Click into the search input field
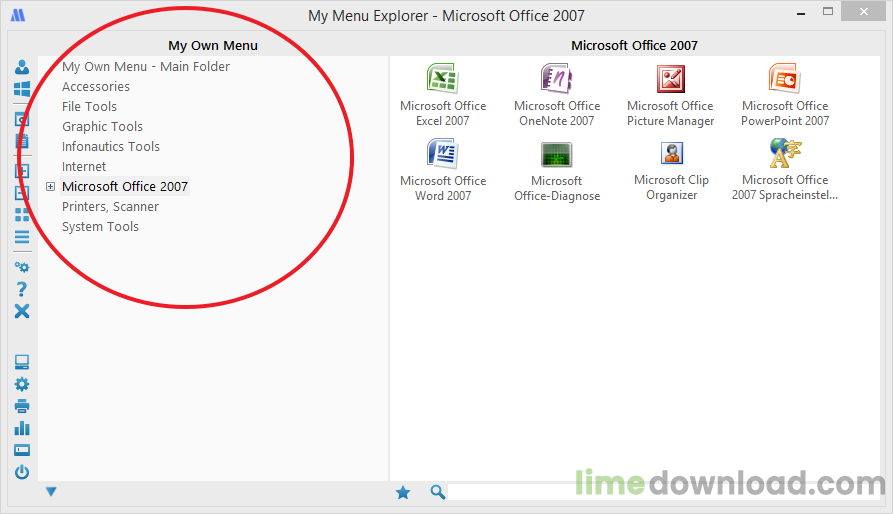Screen dimensions: 893x514 click(x=663, y=492)
